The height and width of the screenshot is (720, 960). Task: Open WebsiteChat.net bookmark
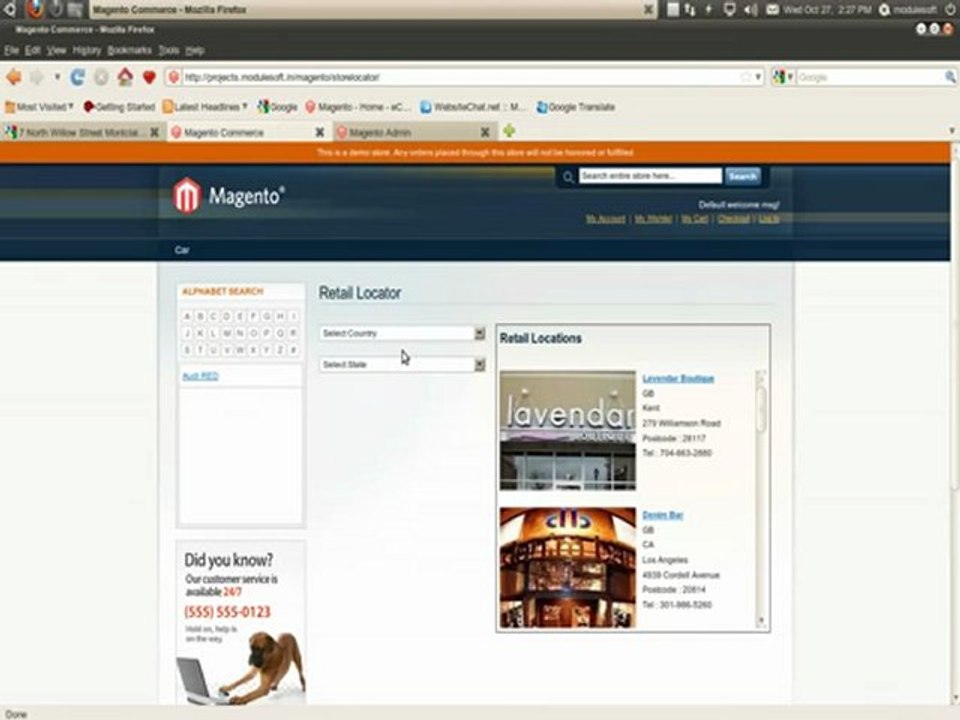tap(473, 107)
